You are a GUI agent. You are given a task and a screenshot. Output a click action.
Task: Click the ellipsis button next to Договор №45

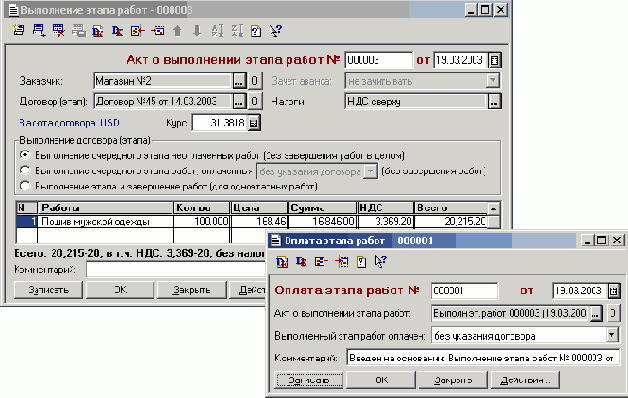239,102
